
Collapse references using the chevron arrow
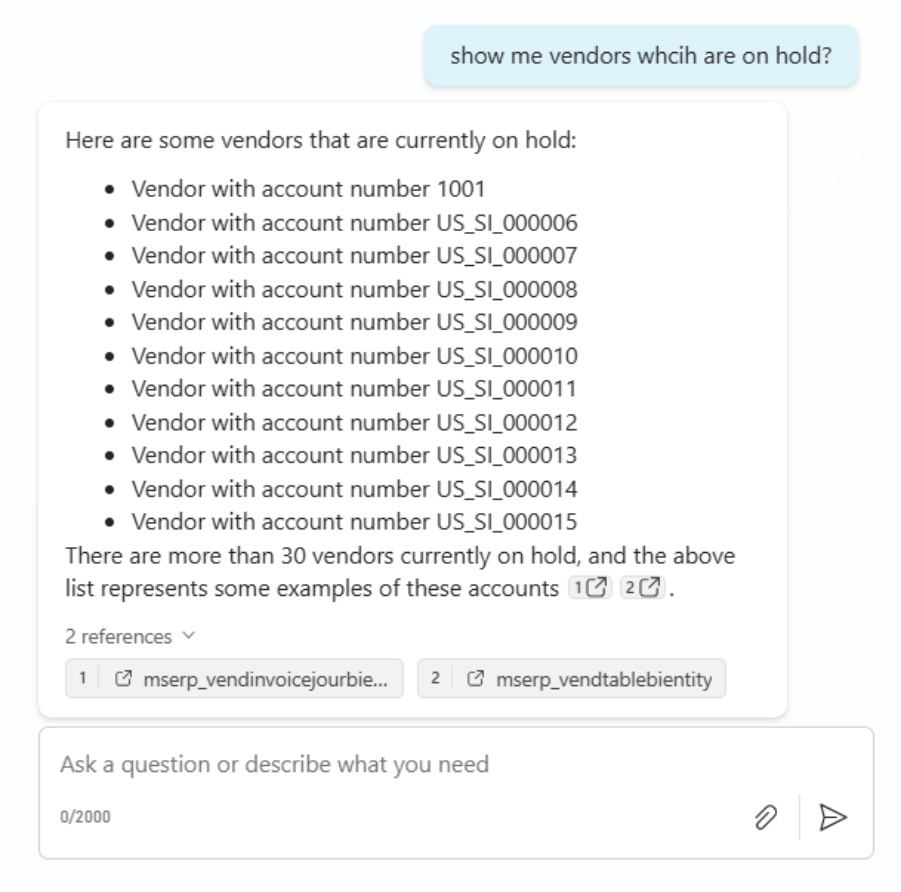tap(178, 636)
